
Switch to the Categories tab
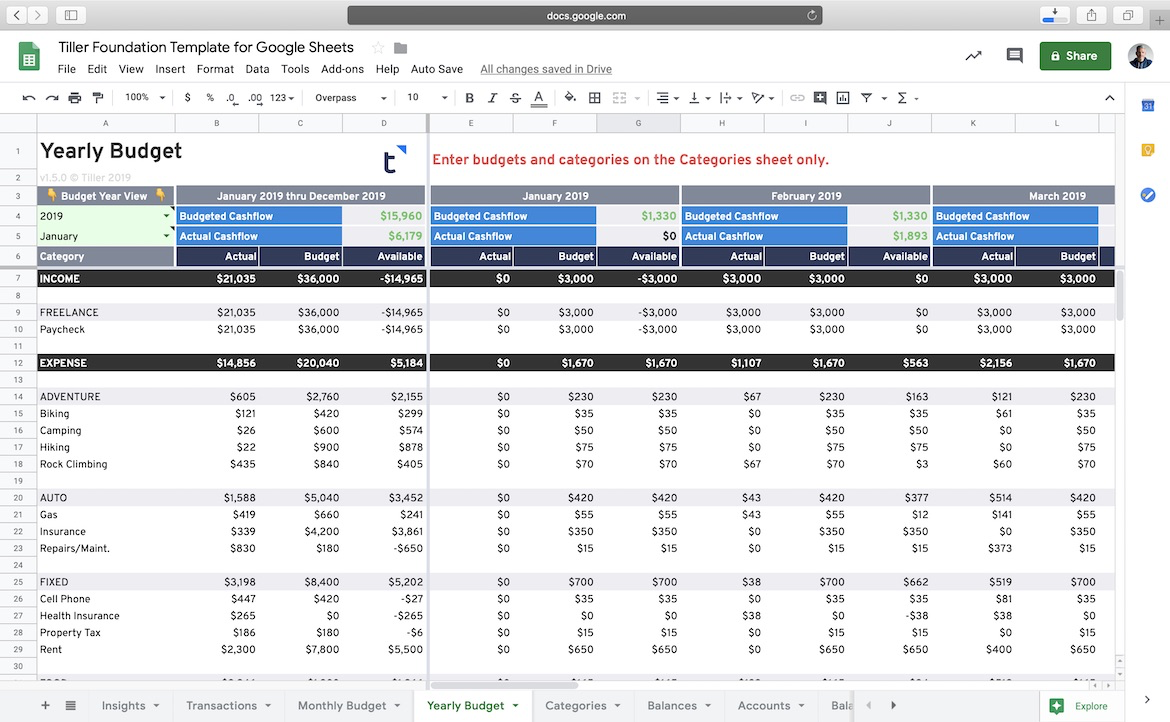click(583, 706)
